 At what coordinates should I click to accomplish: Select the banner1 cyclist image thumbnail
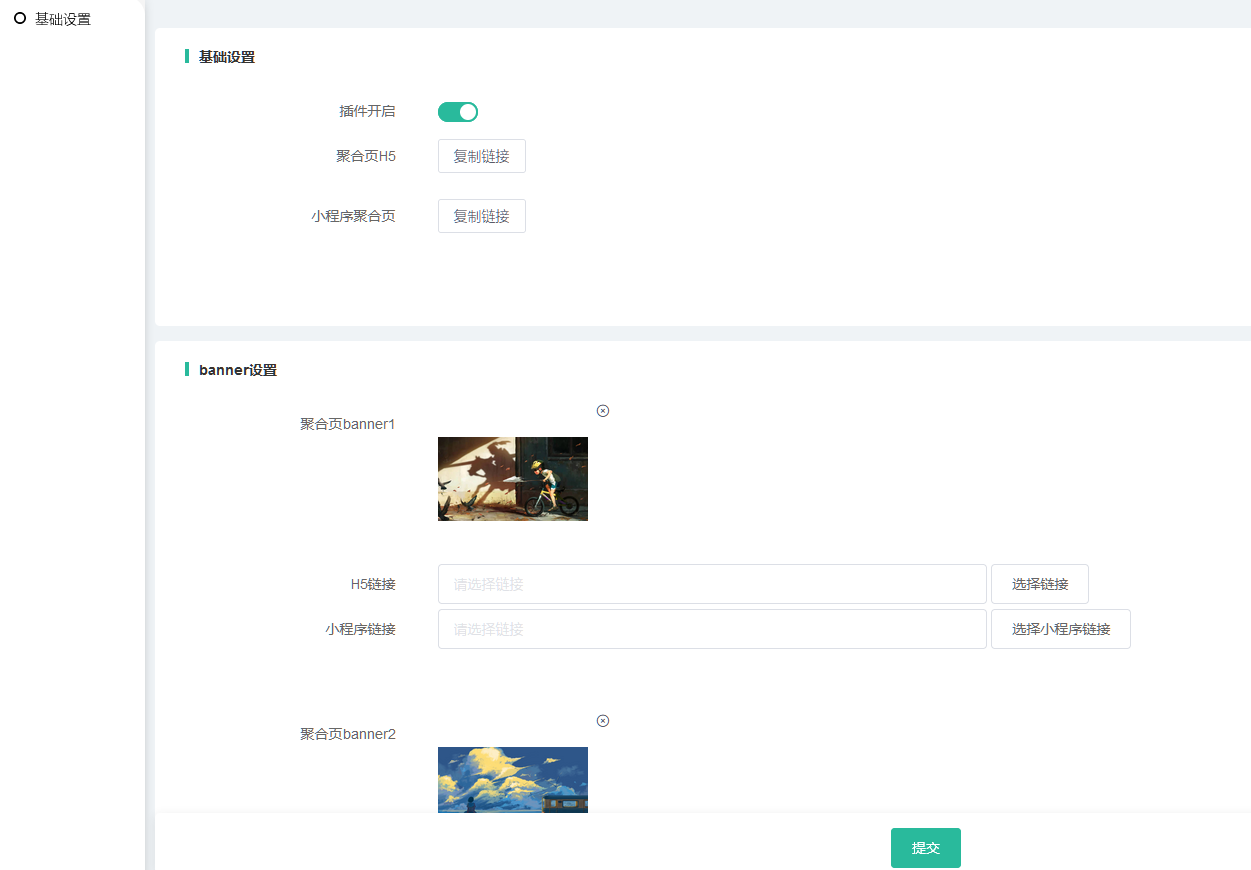click(x=513, y=479)
